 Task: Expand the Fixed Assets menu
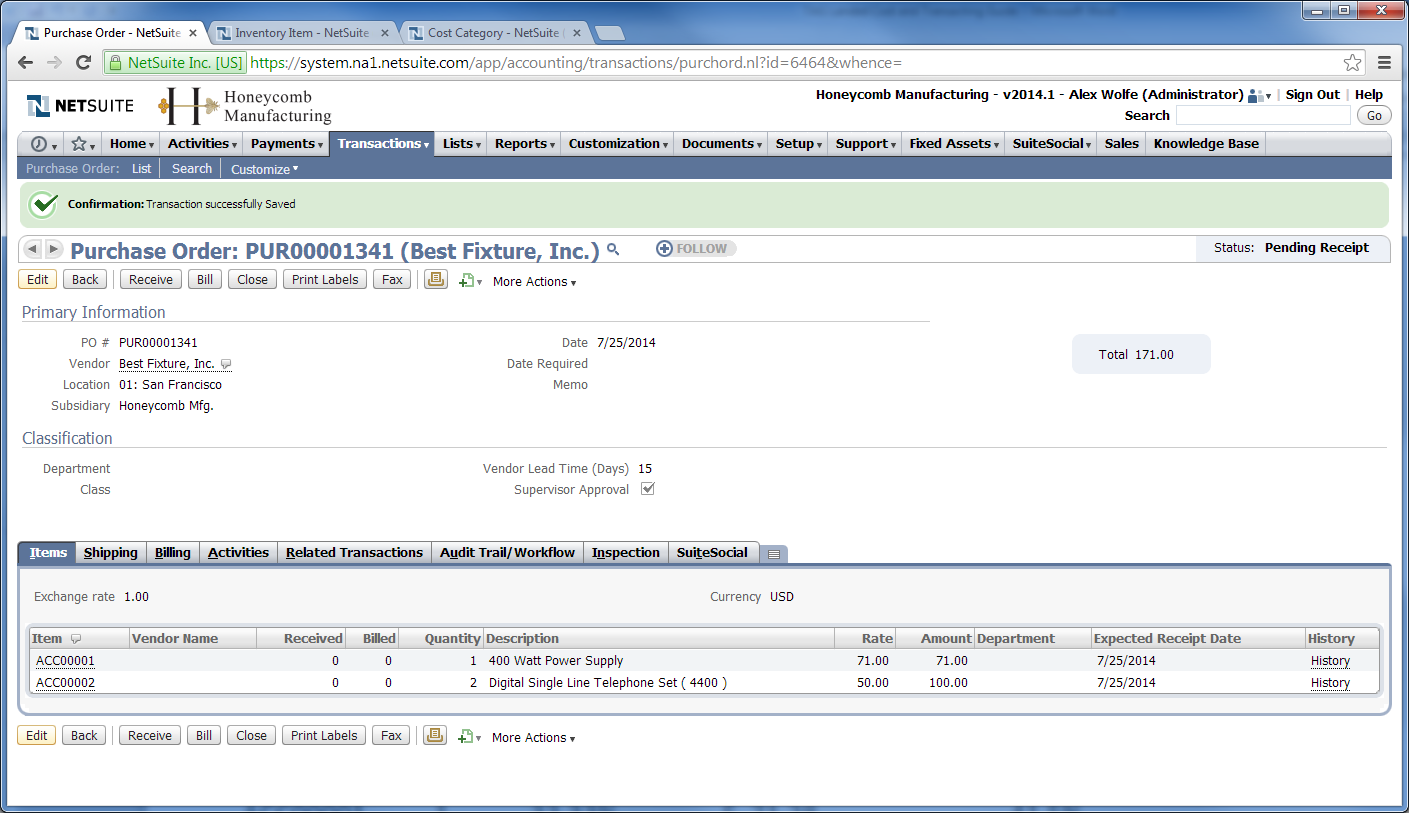pyautogui.click(x=952, y=144)
